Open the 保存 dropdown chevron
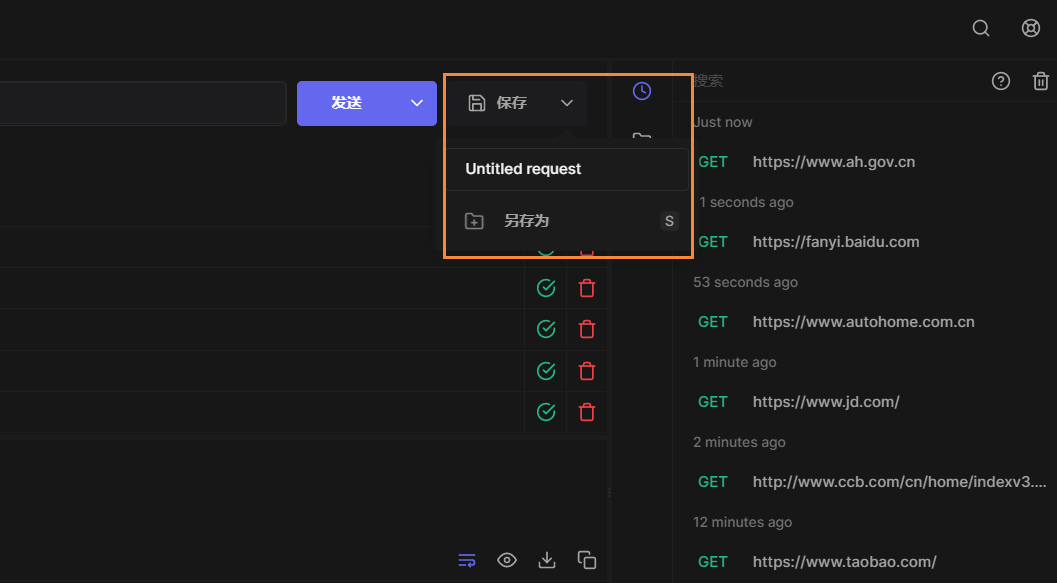 (x=567, y=103)
